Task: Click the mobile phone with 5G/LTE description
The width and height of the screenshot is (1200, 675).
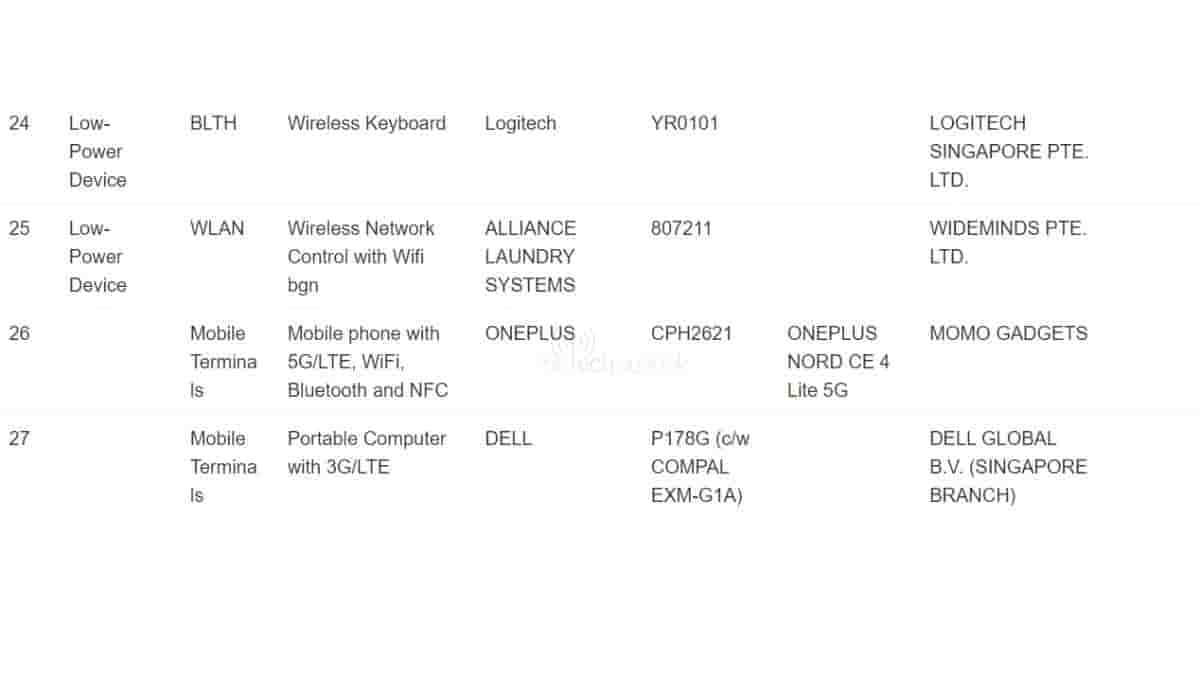Action: 367,362
